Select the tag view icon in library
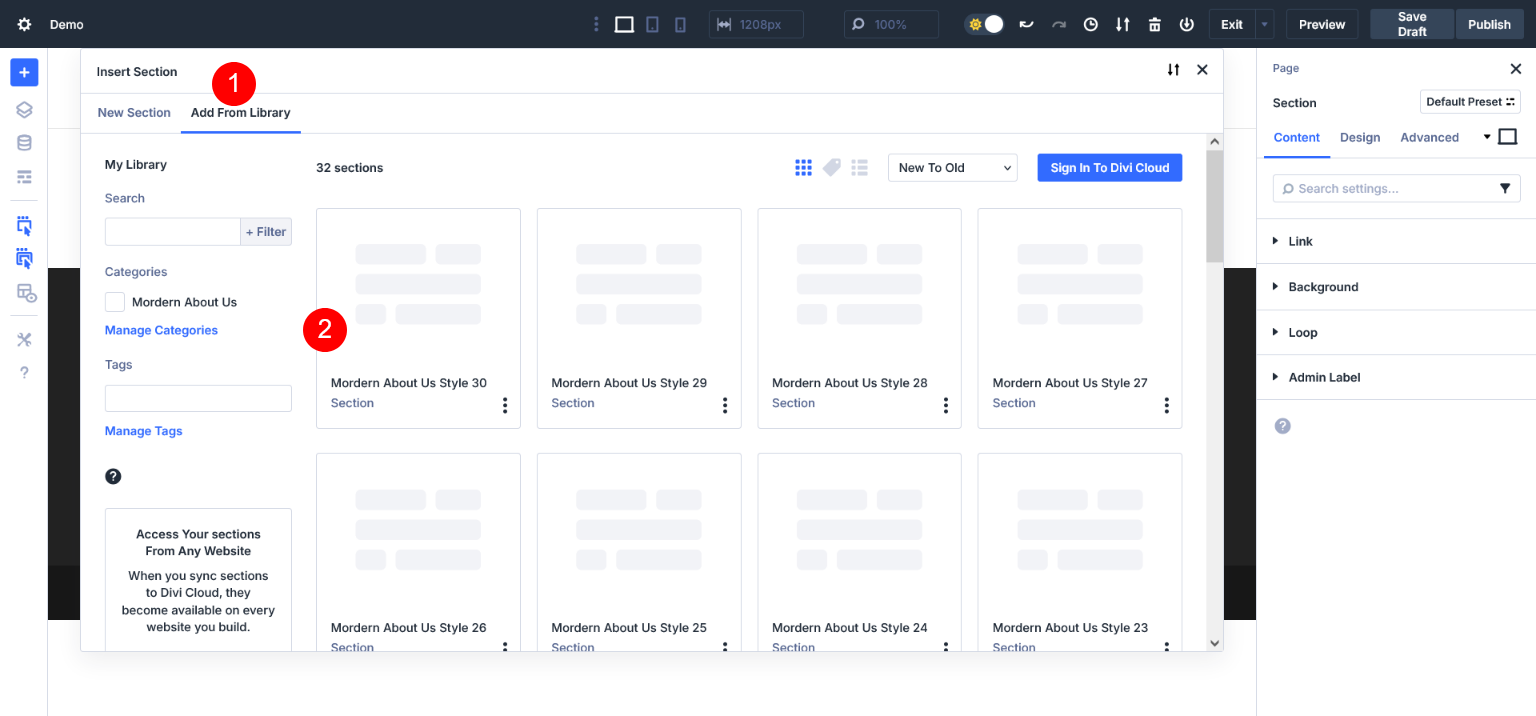This screenshot has height=716, width=1536. 832,168
